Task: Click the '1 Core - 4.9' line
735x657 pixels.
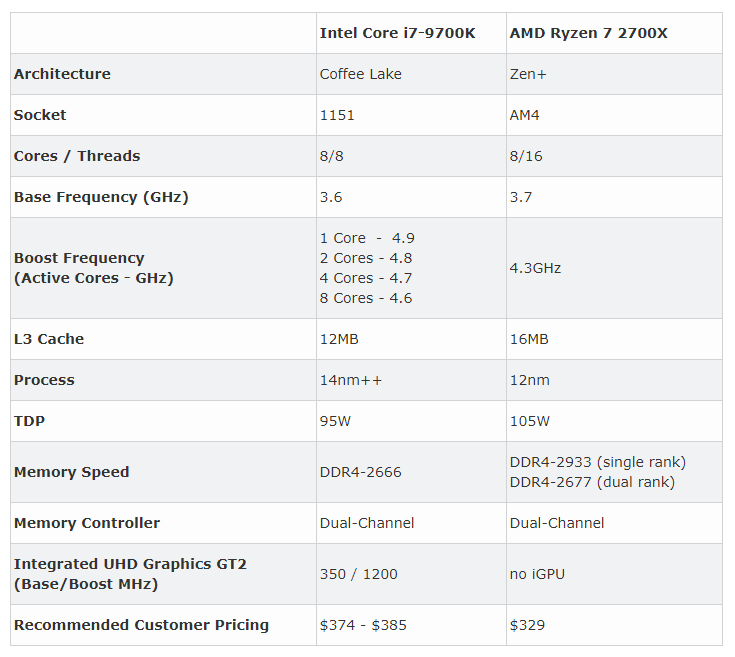Action: tap(367, 238)
